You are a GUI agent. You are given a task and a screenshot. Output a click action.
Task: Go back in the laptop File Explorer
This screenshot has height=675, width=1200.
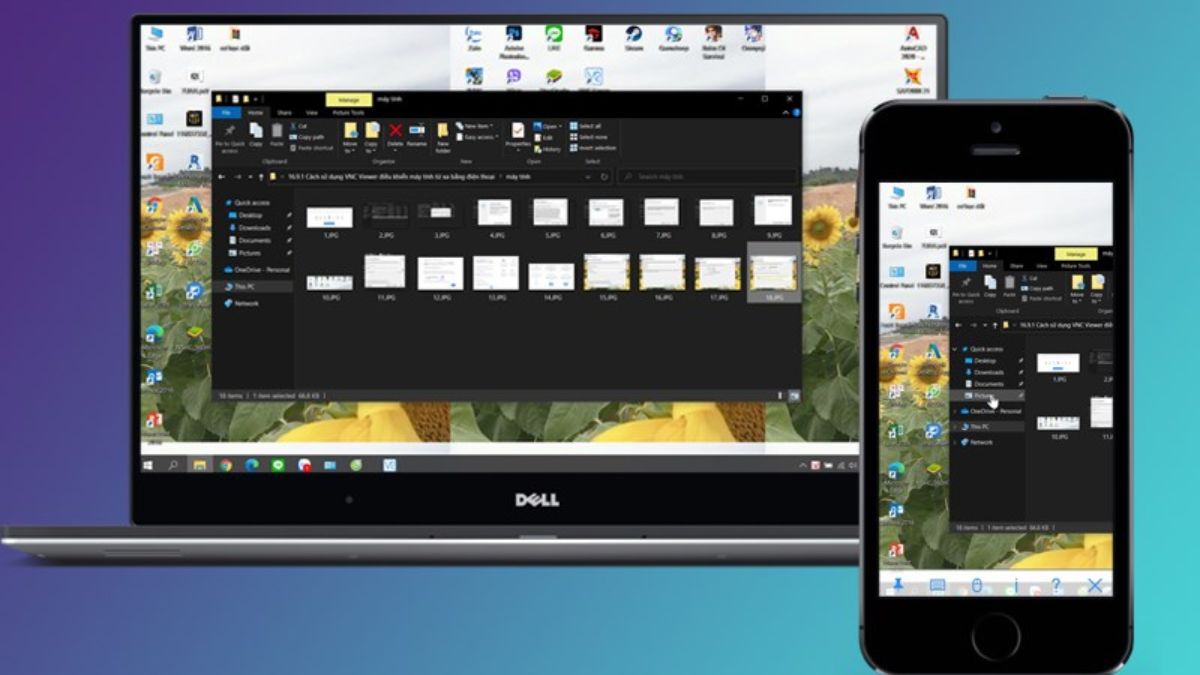click(221, 176)
